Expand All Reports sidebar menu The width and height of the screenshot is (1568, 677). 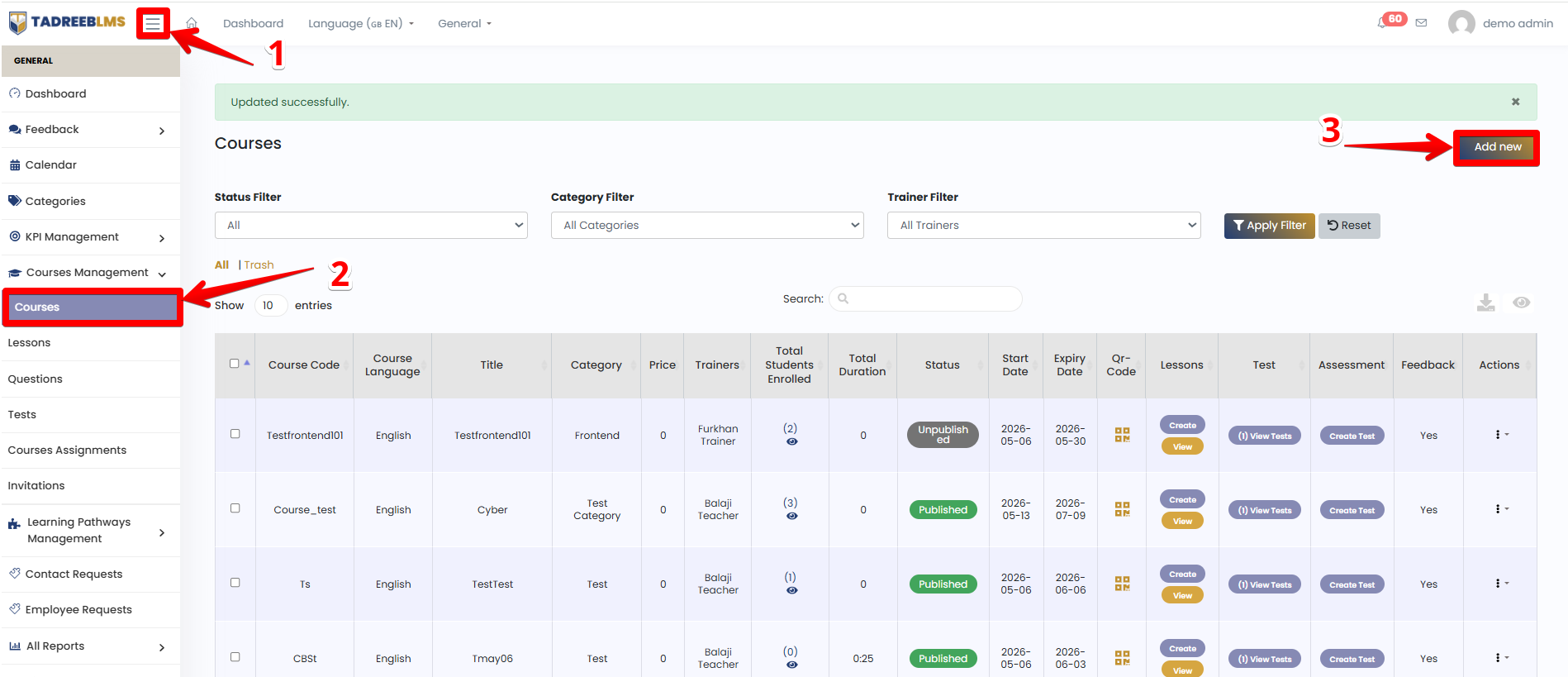click(91, 646)
